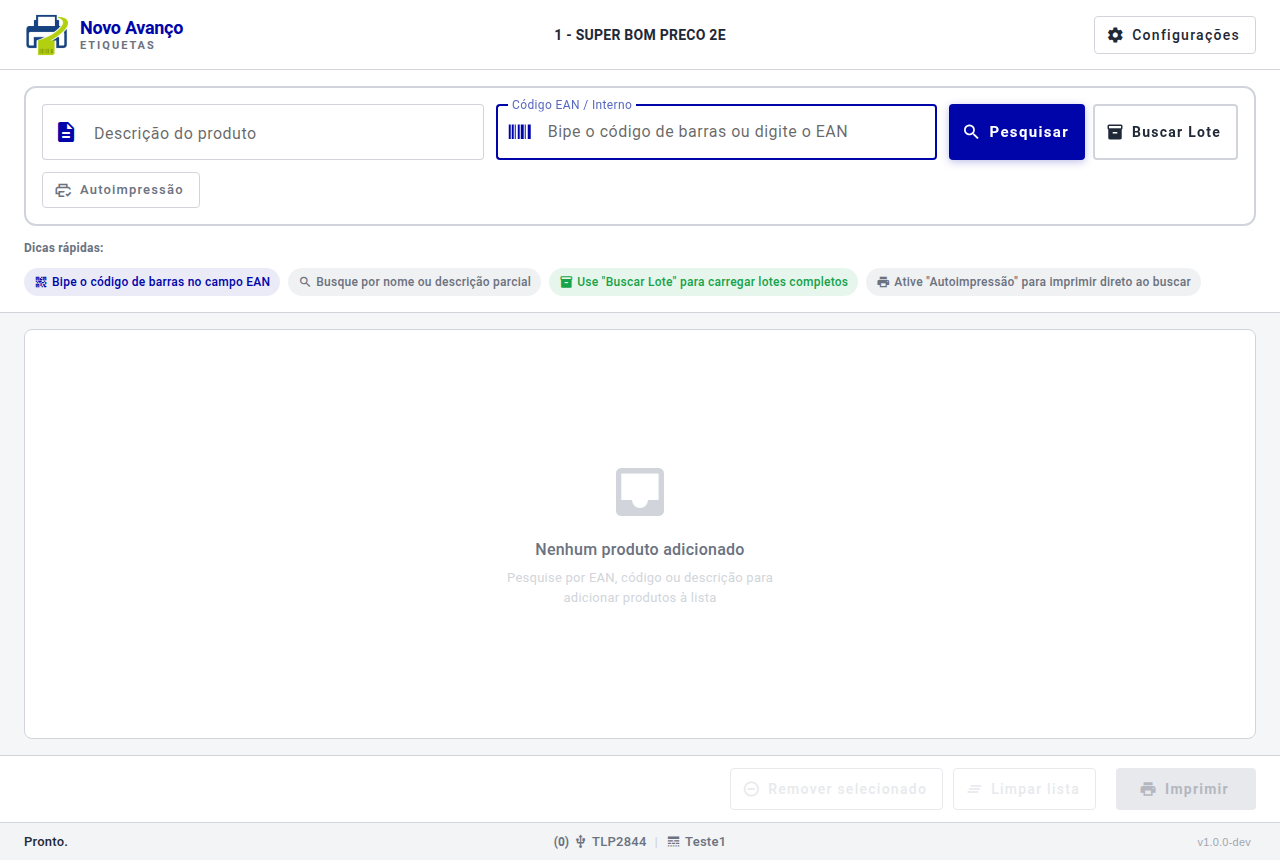Toggle Autoimpressão mode

click(121, 190)
